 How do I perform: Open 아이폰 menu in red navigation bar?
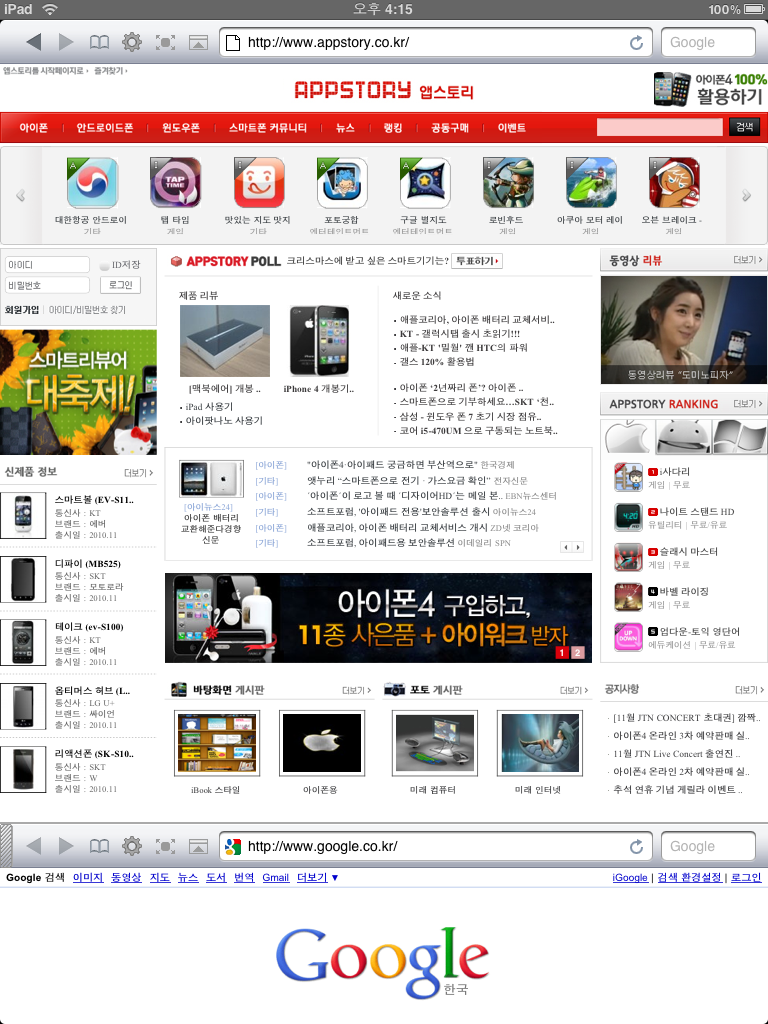coord(33,128)
